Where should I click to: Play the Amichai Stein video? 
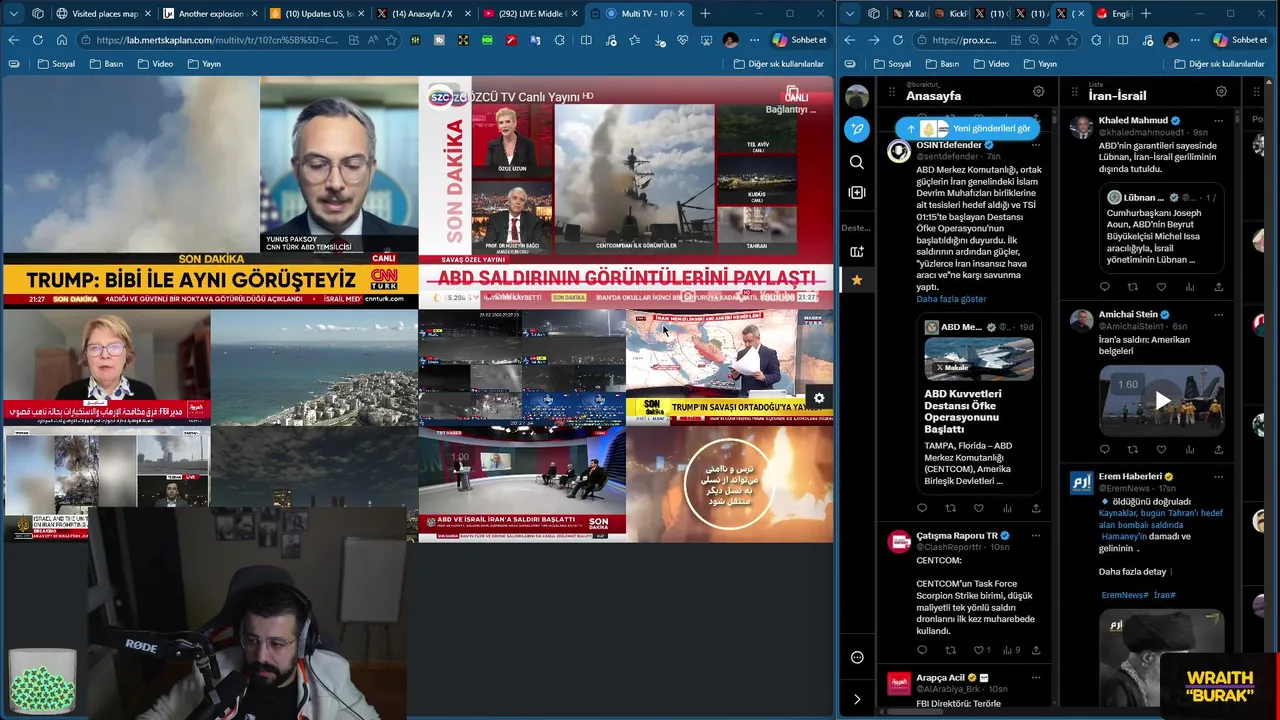[x=1162, y=401]
